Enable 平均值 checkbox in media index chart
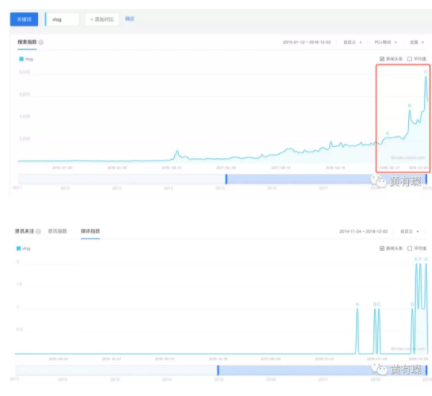The image size is (432, 396). coord(410,248)
